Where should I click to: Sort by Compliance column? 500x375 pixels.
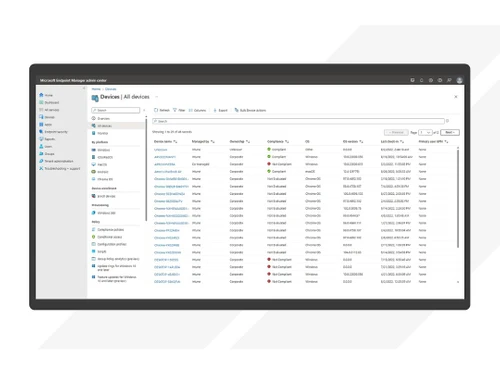(278, 142)
